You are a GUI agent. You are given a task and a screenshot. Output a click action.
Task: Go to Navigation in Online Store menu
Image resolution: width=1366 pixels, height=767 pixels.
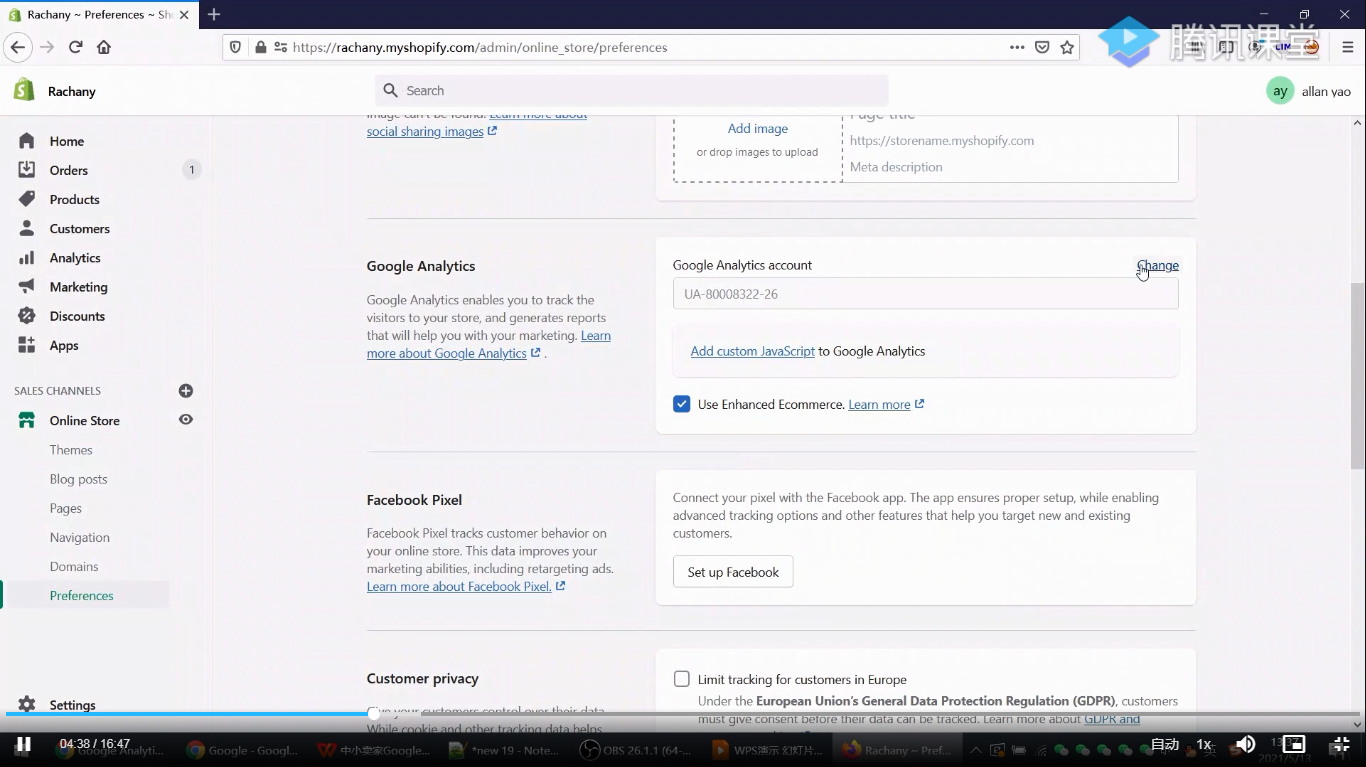point(80,537)
